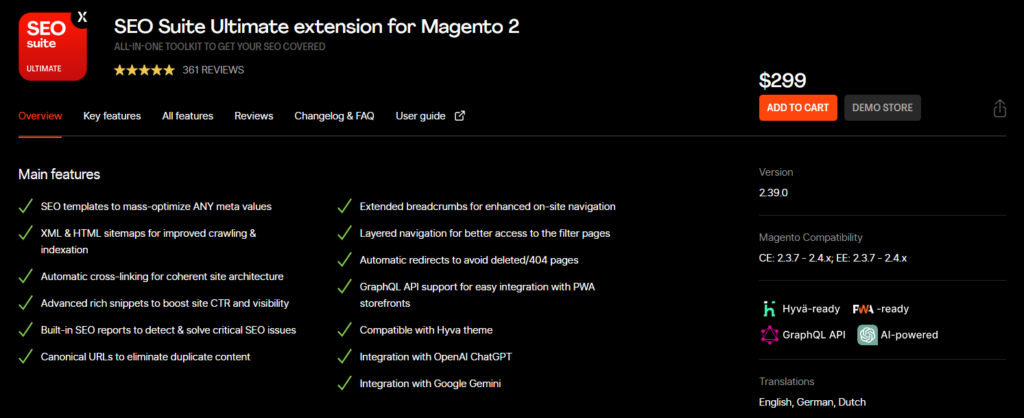This screenshot has width=1024, height=418.
Task: Open the Reviews tab
Action: 254,116
